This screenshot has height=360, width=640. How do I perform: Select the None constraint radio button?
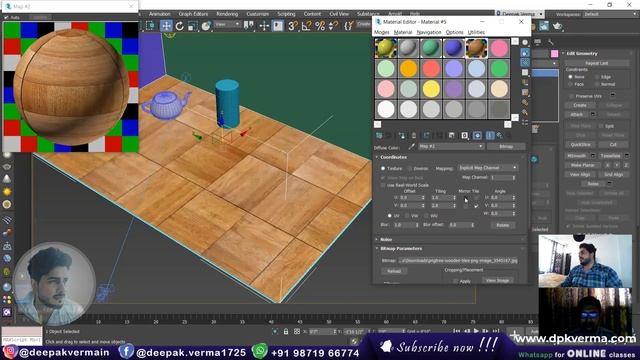pyautogui.click(x=570, y=77)
